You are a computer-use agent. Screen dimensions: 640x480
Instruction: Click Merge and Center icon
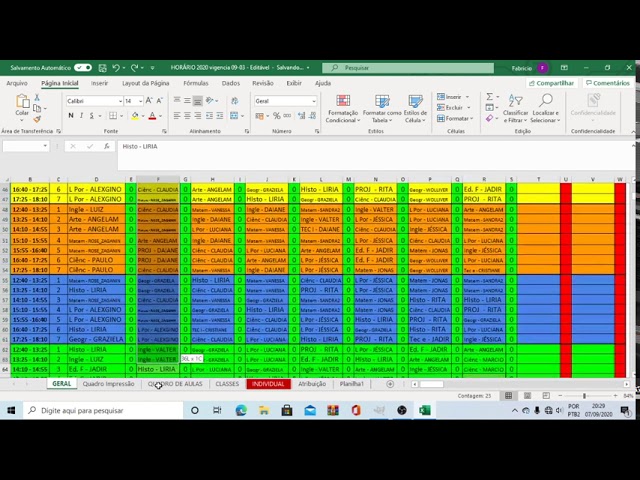tap(234, 116)
